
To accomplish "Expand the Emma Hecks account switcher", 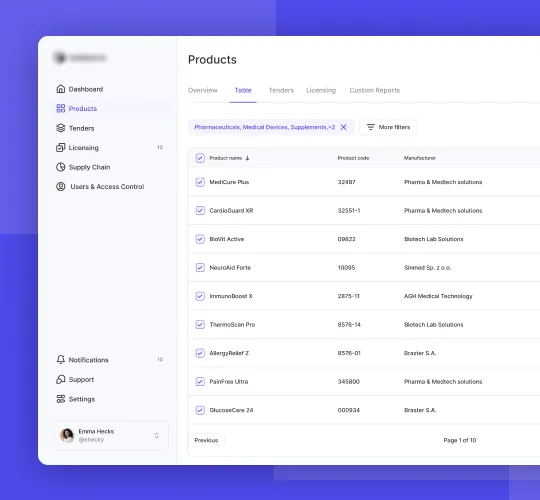I will [157, 435].
